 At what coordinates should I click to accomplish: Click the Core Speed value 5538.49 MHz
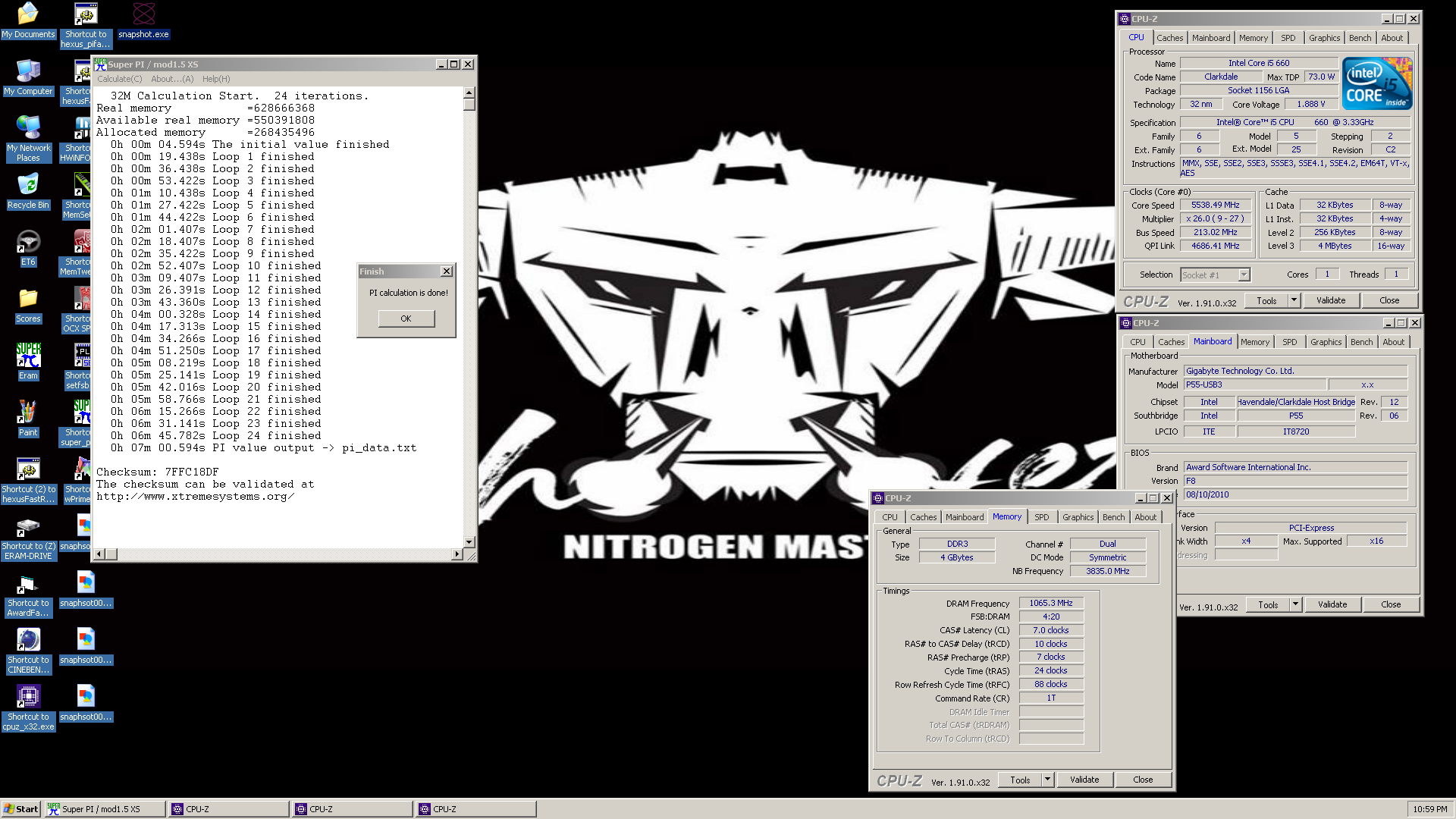(1215, 205)
